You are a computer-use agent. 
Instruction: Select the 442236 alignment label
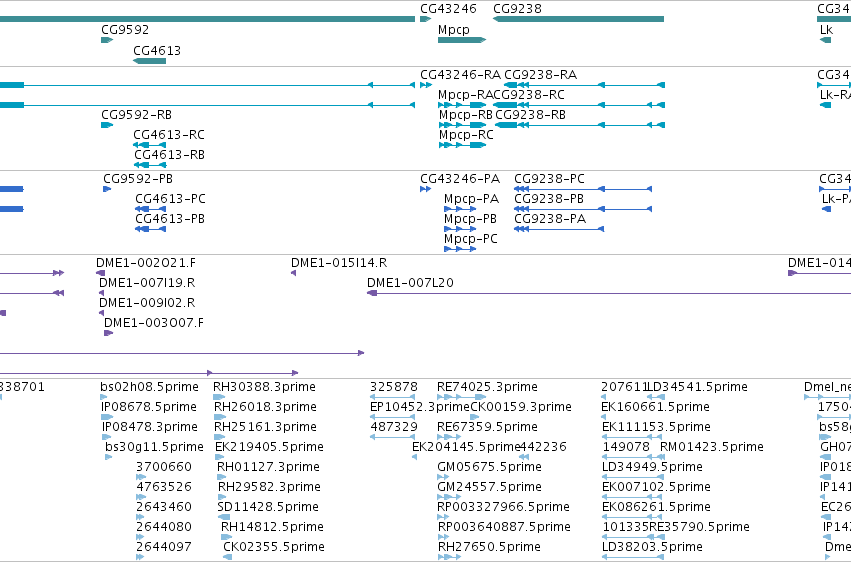pos(543,448)
